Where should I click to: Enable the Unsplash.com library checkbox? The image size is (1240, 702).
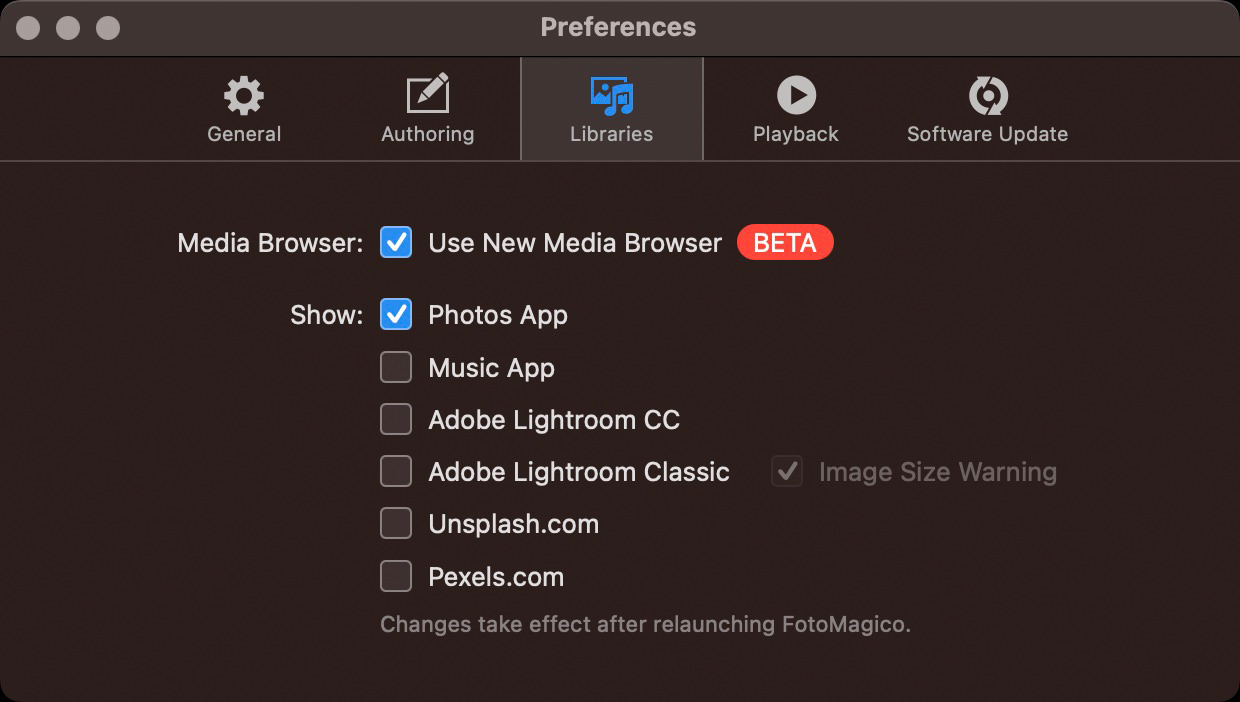point(396,524)
